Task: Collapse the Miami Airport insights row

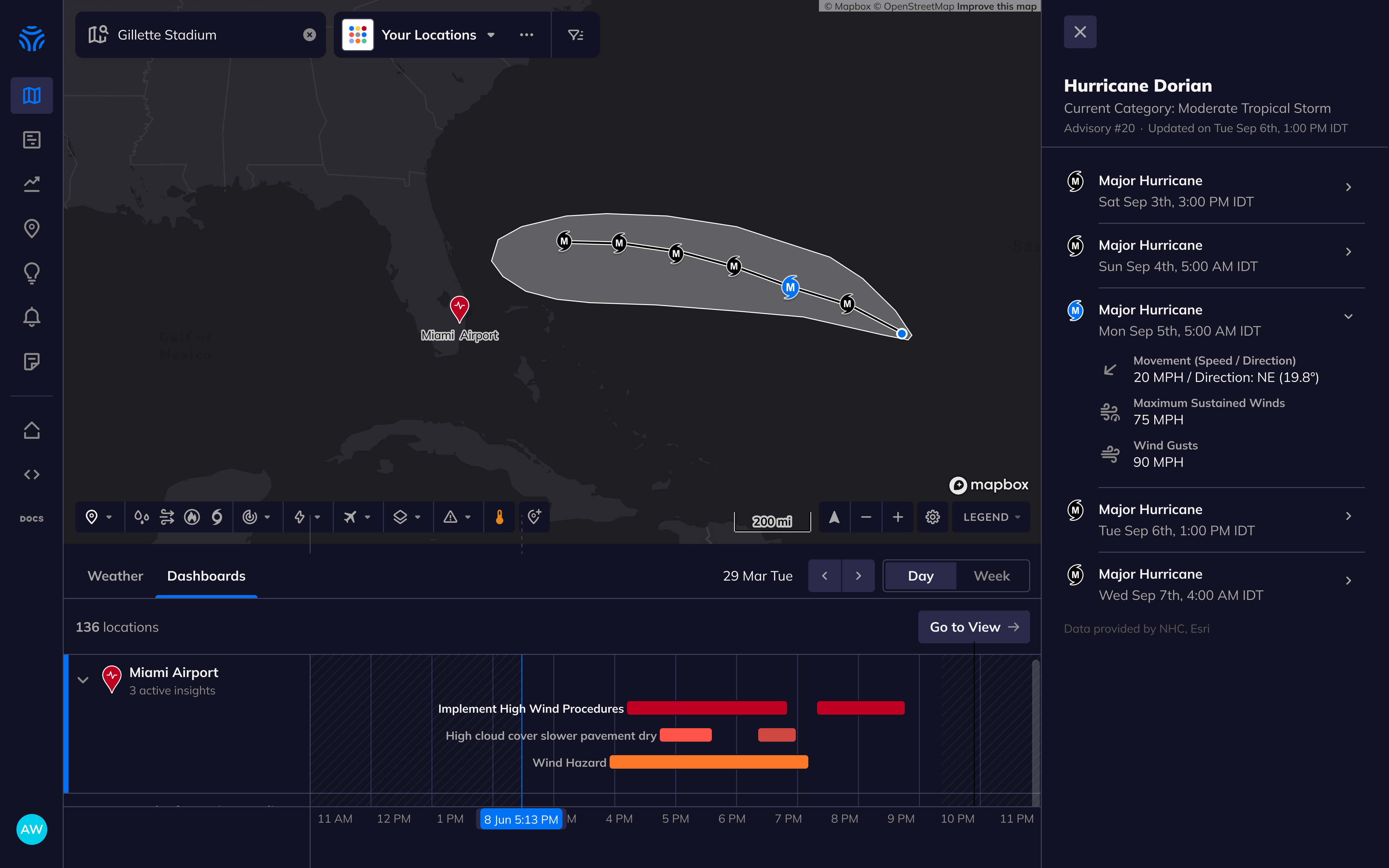Action: coord(83,680)
